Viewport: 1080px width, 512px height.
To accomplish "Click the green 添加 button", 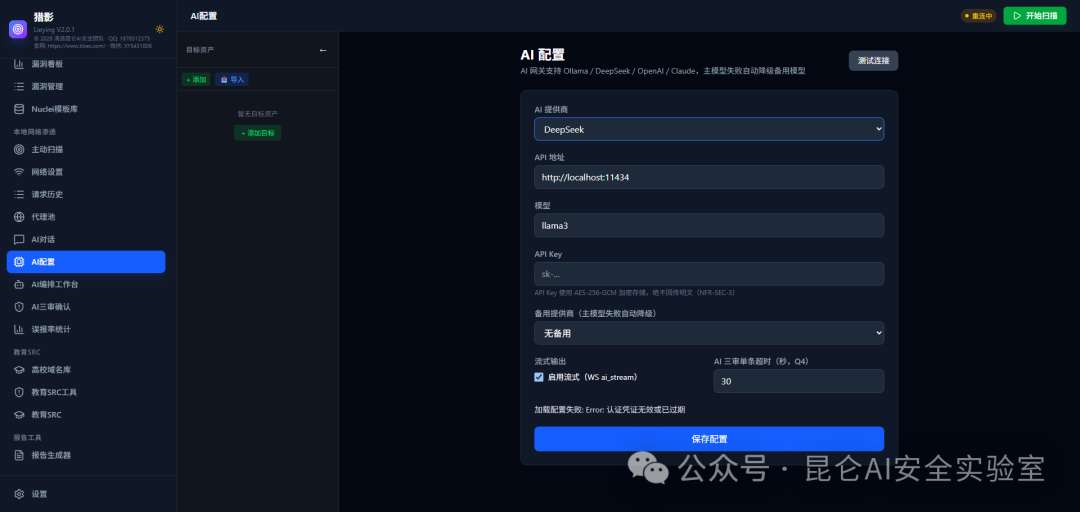I will pyautogui.click(x=196, y=79).
